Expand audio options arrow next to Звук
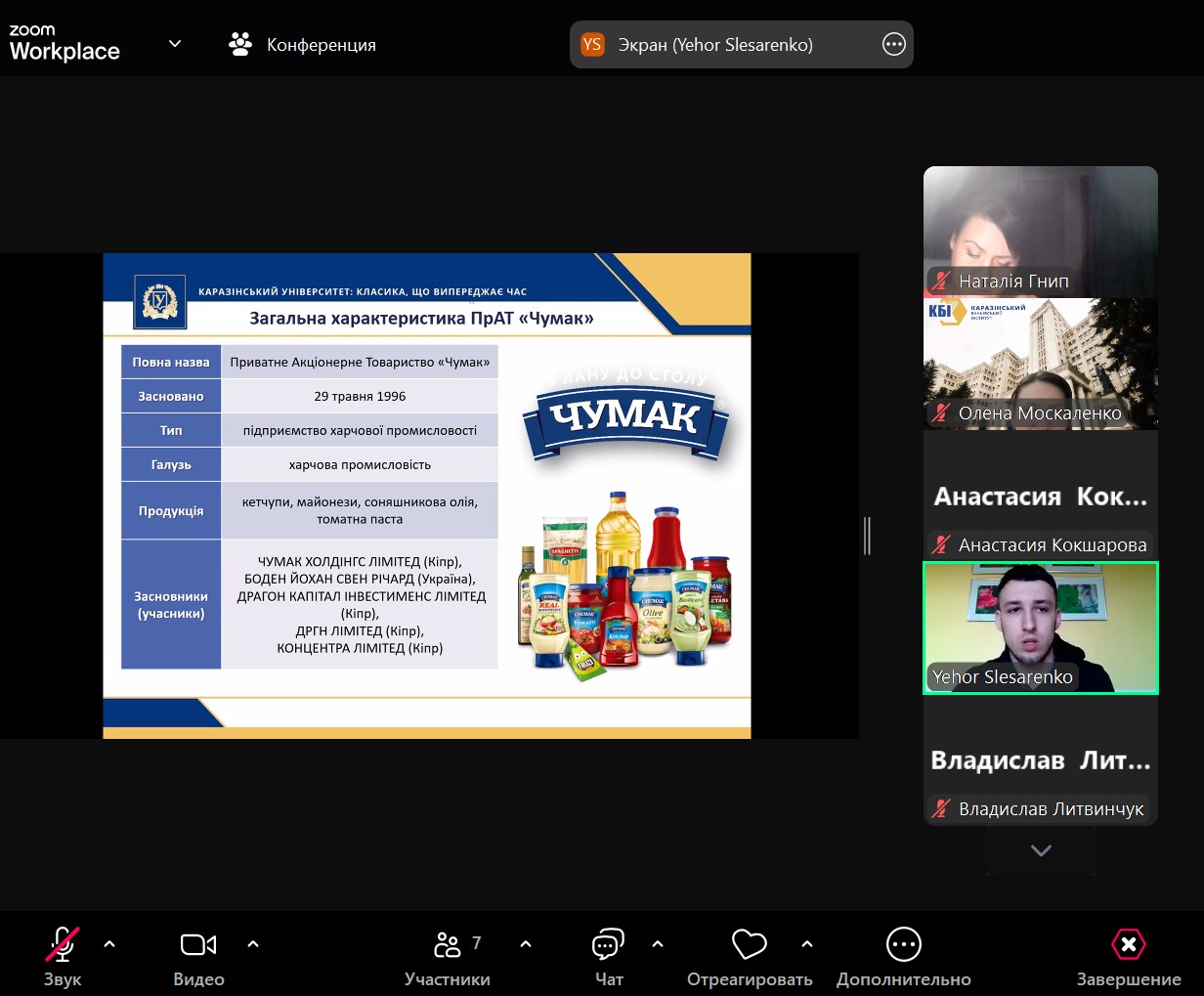Screen dimensions: 1204x996 pyautogui.click(x=109, y=944)
